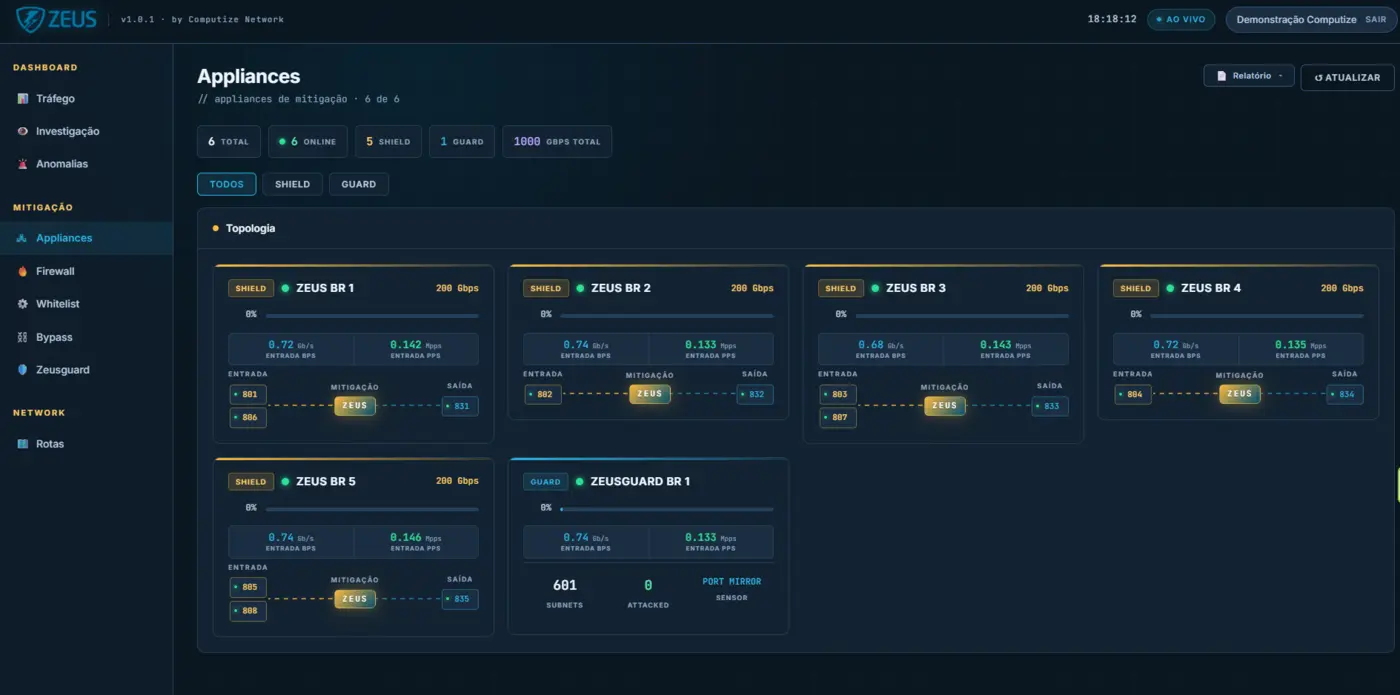The image size is (1400, 695).
Task: Click the Whitelist gear icon
Action: pyautogui.click(x=23, y=304)
